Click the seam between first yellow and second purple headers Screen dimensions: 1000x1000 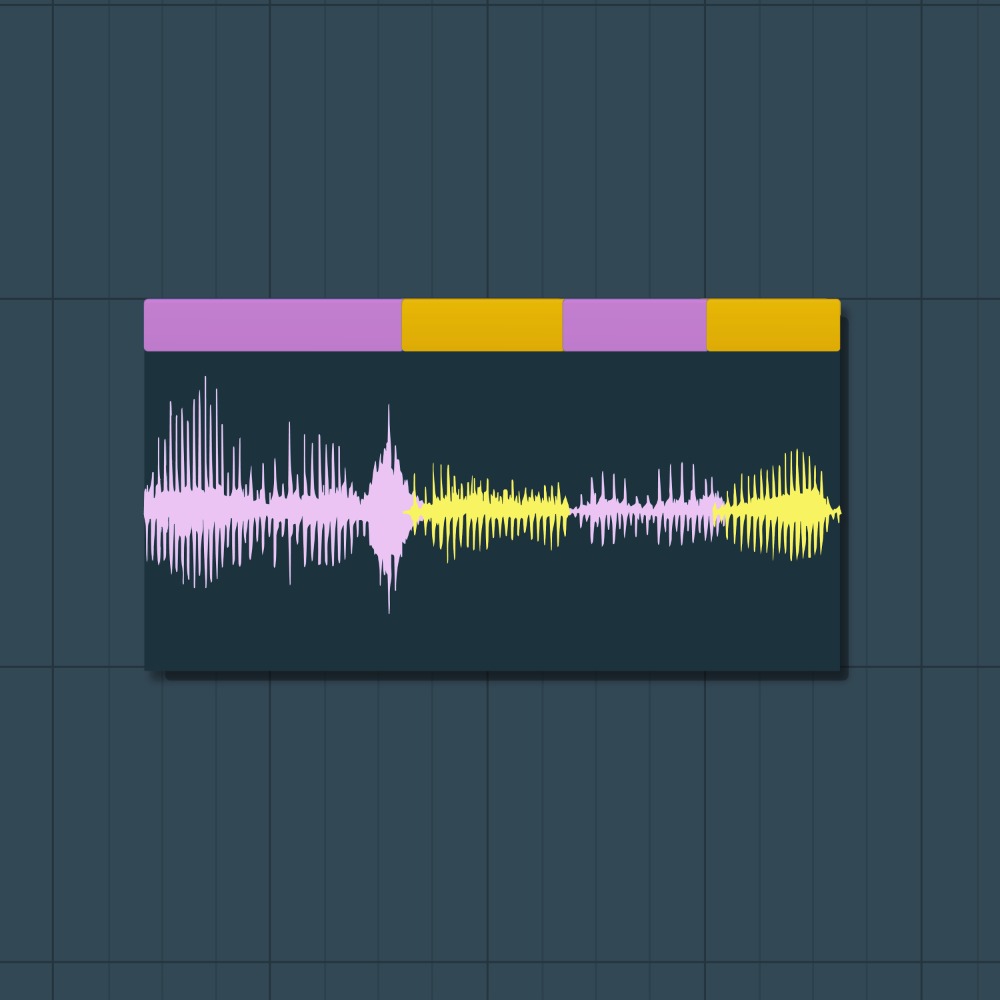click(563, 325)
